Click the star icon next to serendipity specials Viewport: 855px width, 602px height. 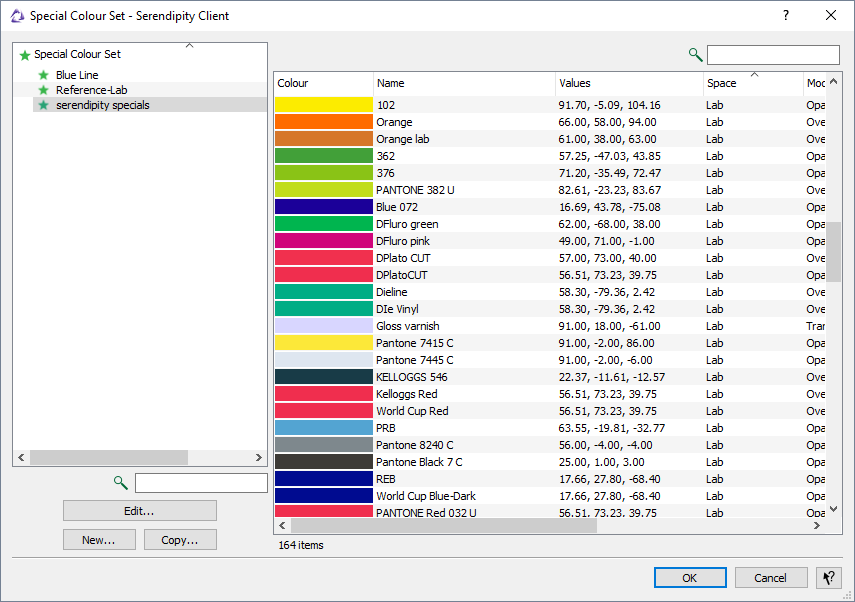coord(44,105)
